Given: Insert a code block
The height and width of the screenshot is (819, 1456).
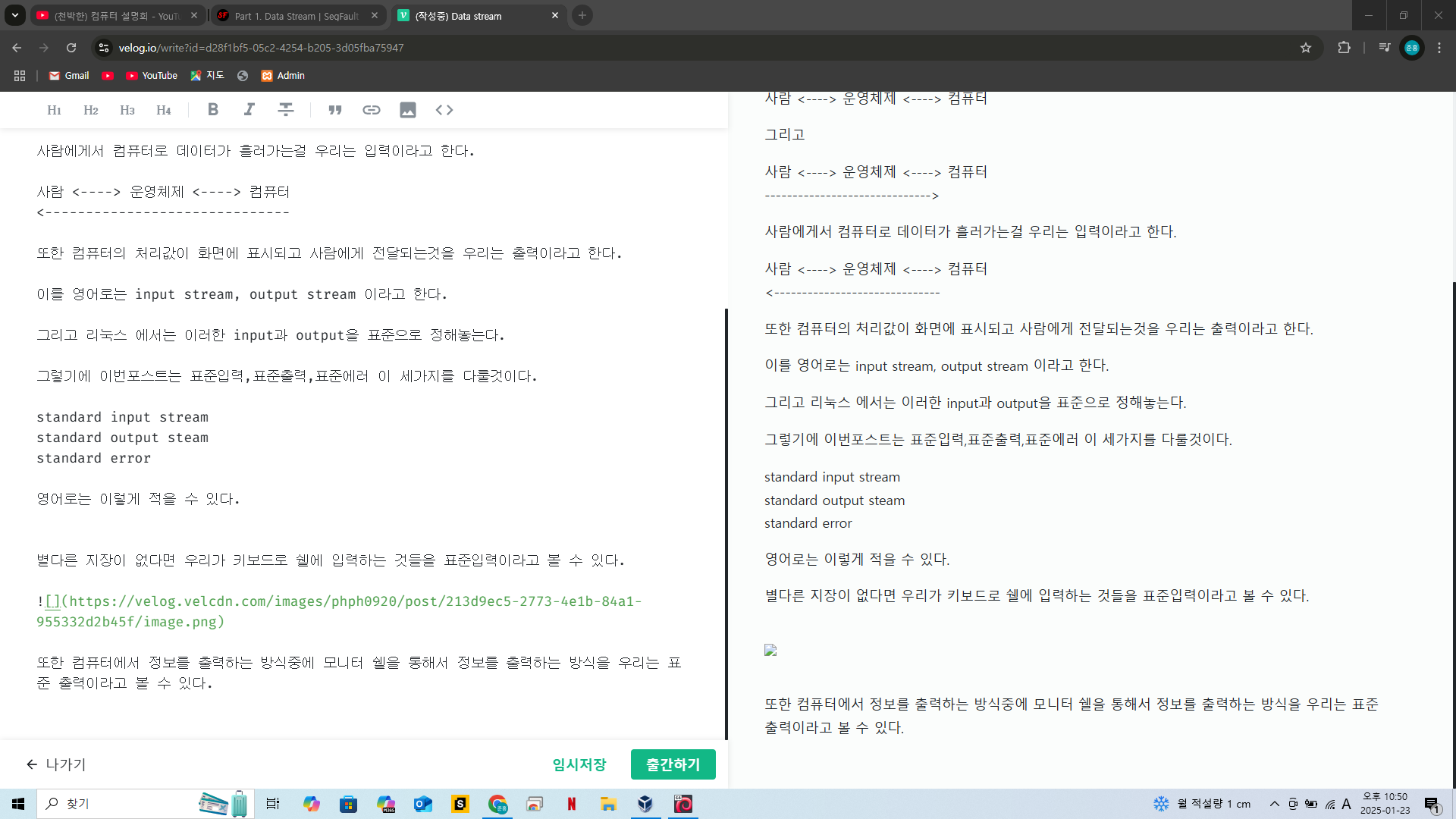Looking at the screenshot, I should point(444,110).
